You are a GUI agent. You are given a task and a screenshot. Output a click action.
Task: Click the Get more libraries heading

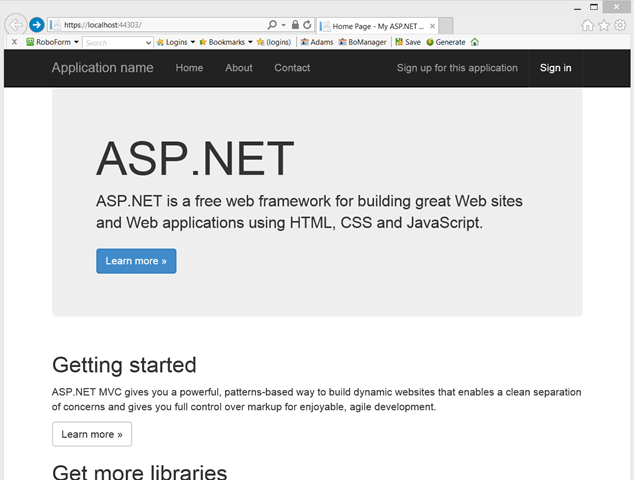[x=139, y=472]
